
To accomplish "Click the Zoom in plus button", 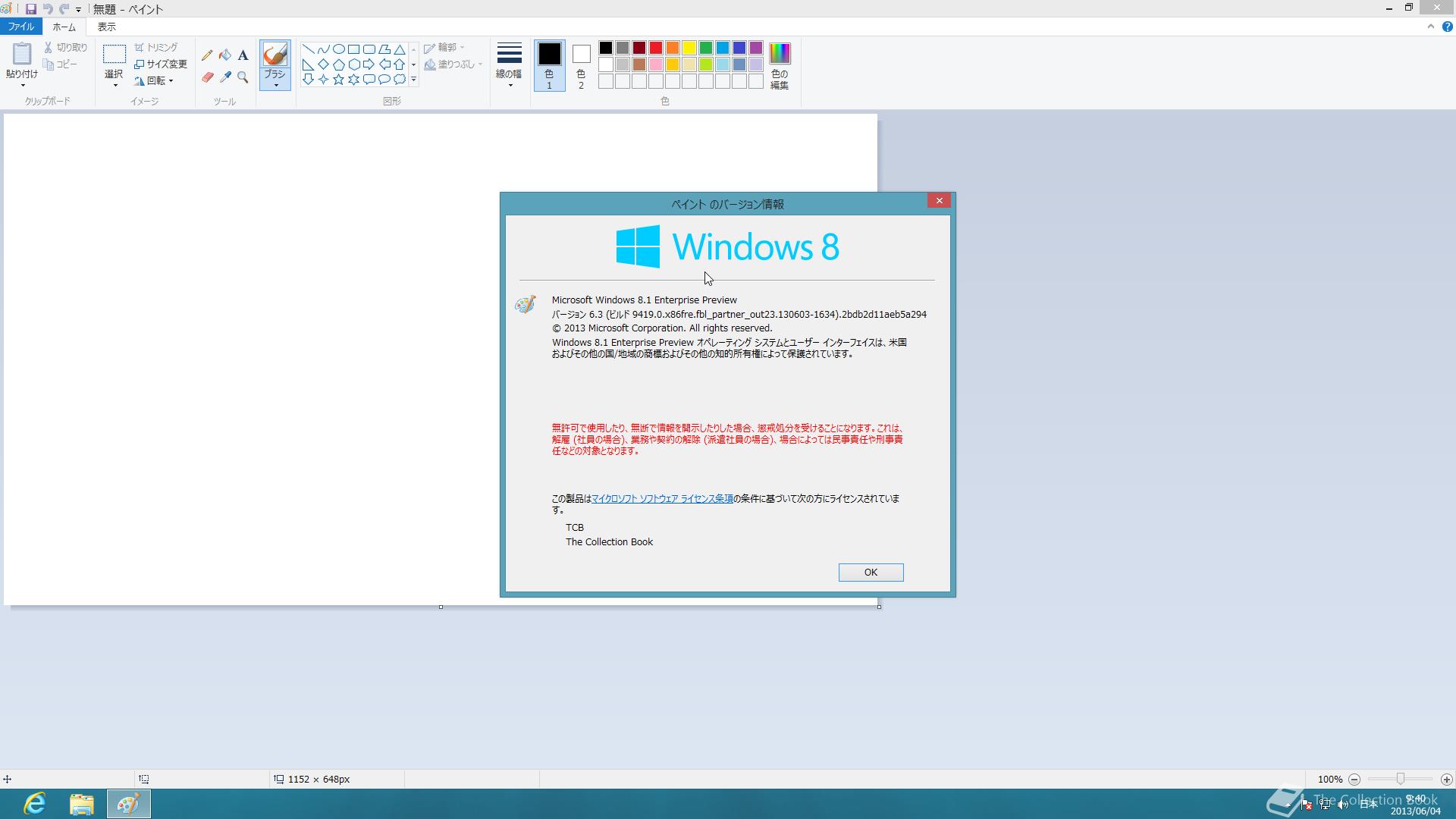I will click(x=1446, y=779).
